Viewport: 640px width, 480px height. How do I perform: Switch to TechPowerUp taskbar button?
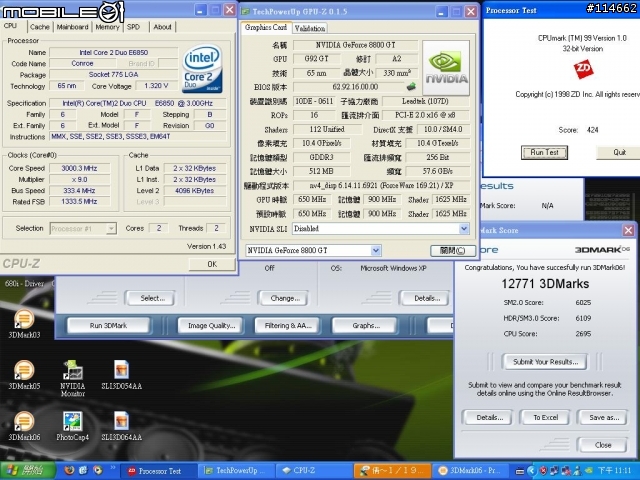coord(237,471)
